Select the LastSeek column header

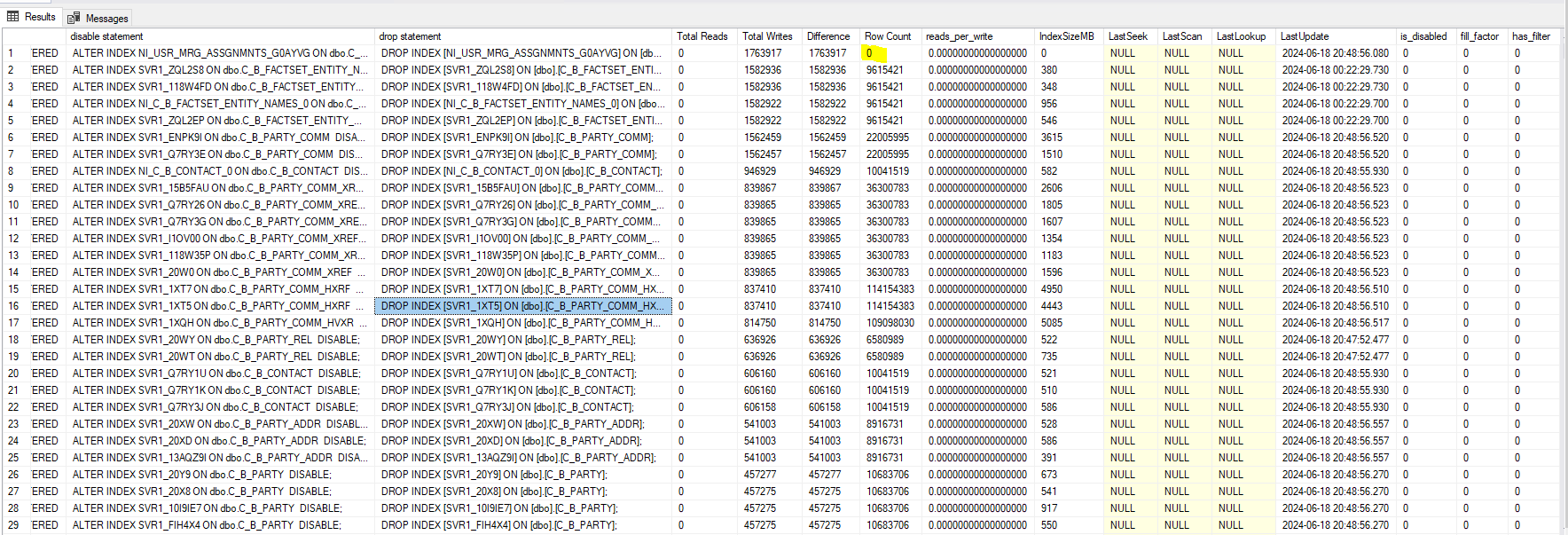click(1132, 36)
